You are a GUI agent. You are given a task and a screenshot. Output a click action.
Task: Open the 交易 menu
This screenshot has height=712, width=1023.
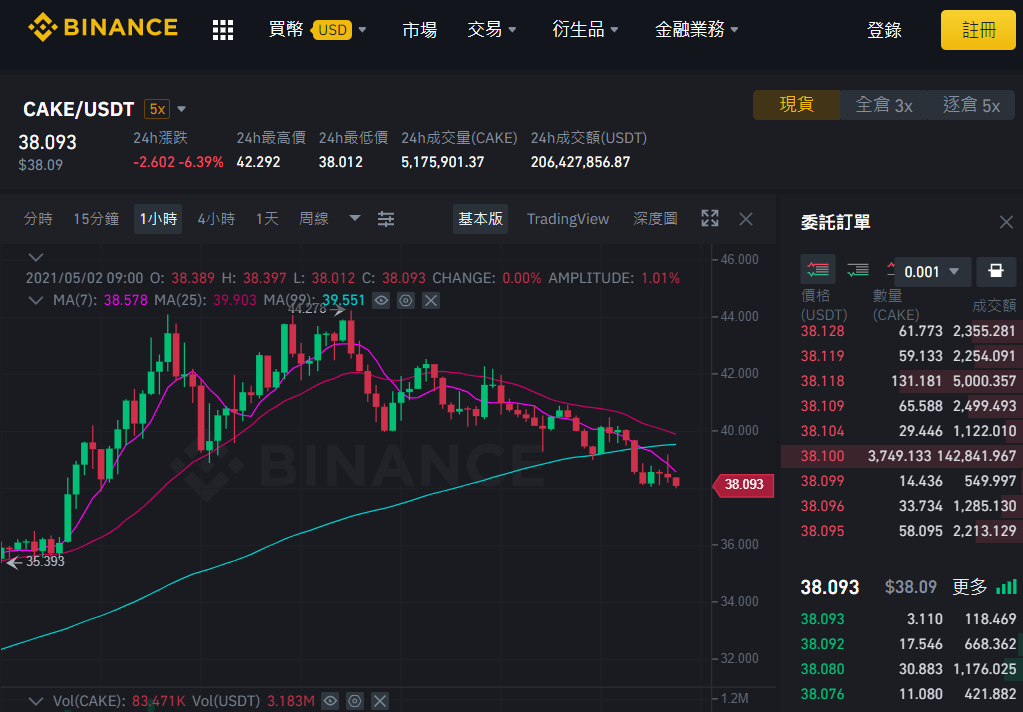point(492,29)
